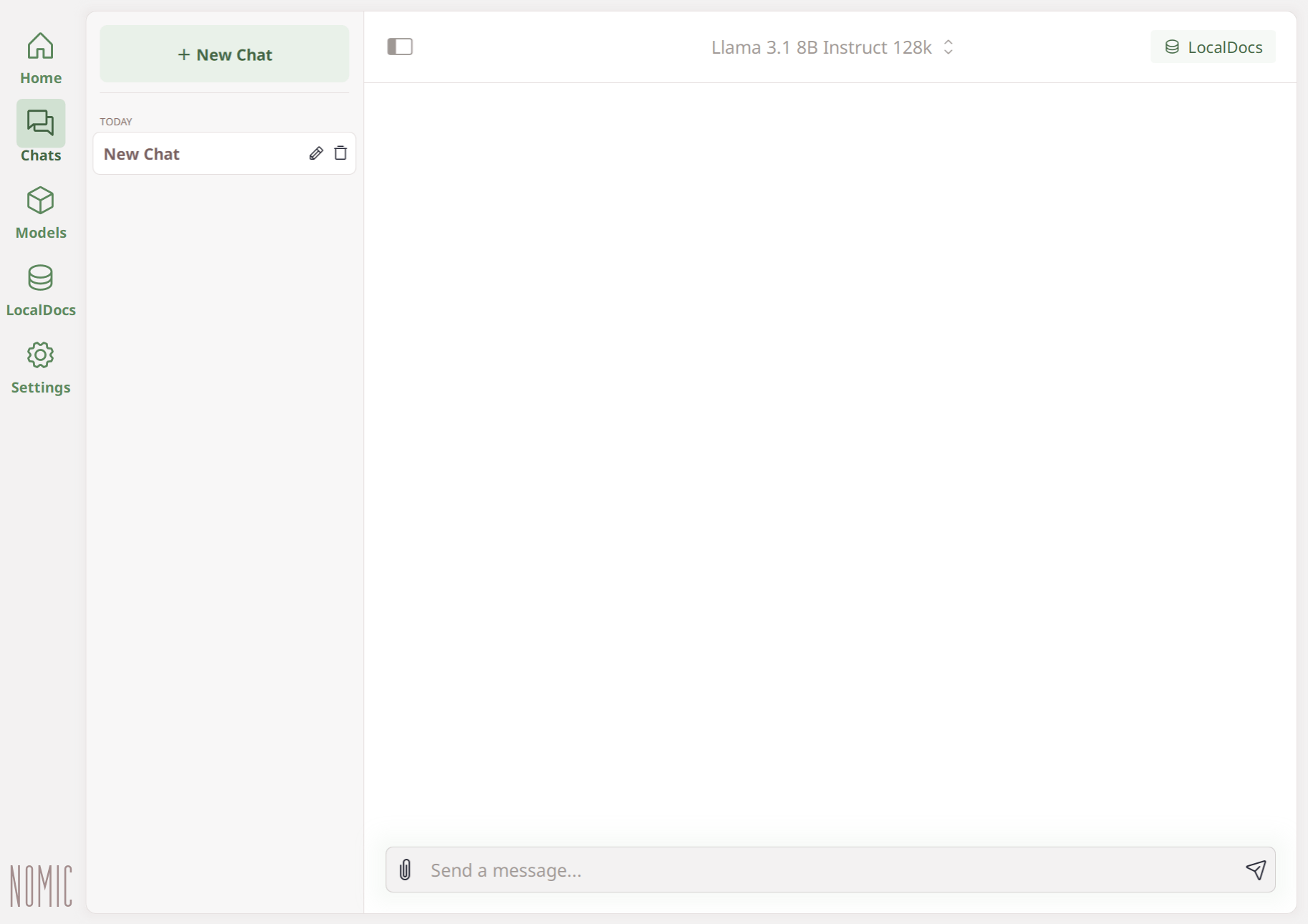Click the pencil icon to rename New Chat
Viewport: 1308px width, 924px height.
click(316, 153)
